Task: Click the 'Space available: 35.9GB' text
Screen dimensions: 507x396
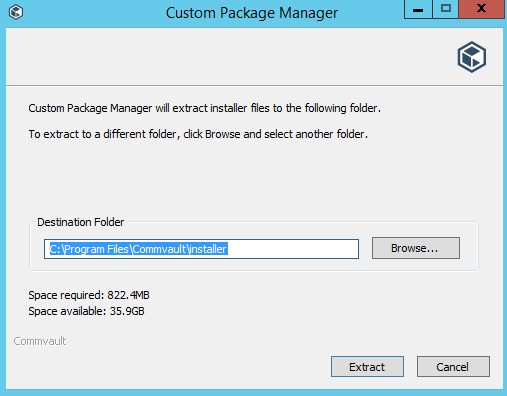Action: 86,311
